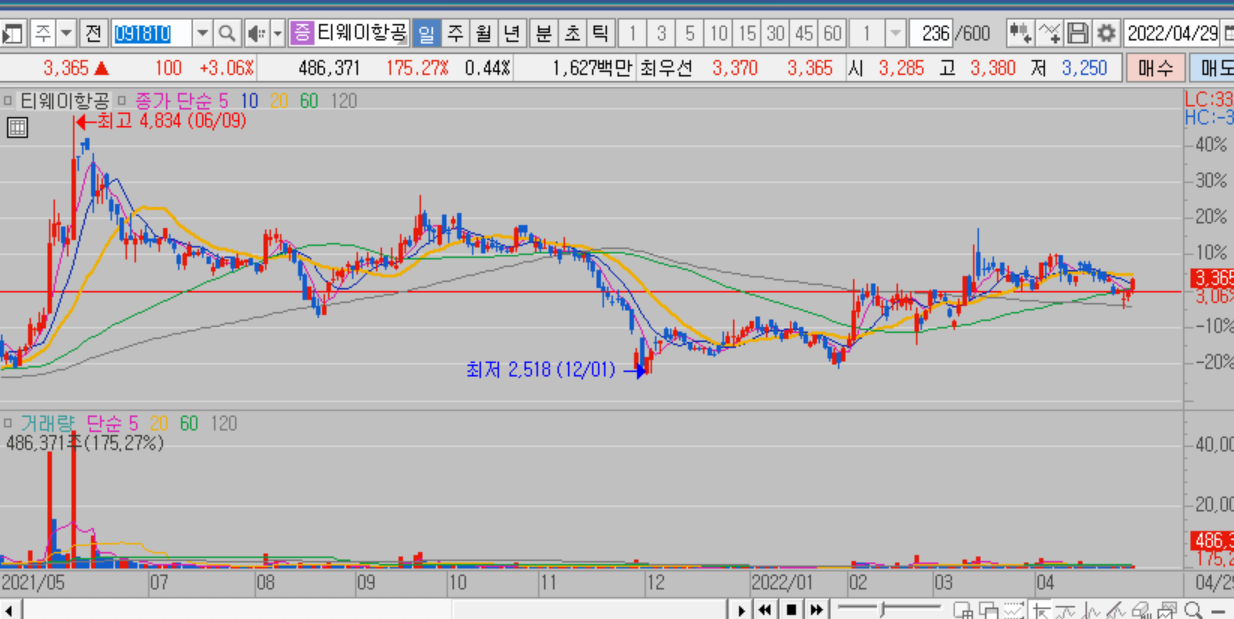This screenshot has width=1234, height=619.
Task: Click the dotted chart-area select icon
Action: coord(1014,610)
